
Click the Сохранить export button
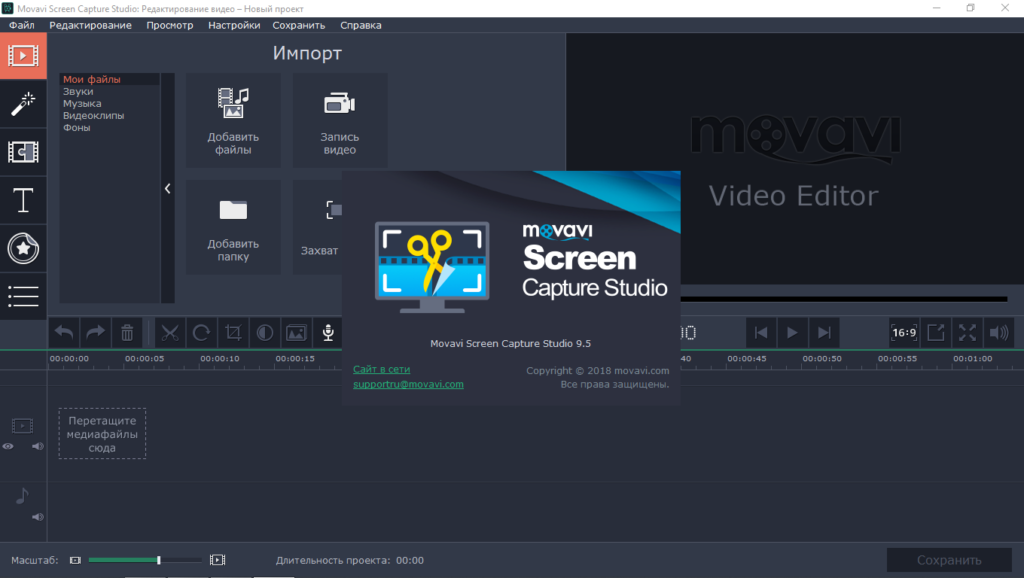pyautogui.click(x=949, y=560)
